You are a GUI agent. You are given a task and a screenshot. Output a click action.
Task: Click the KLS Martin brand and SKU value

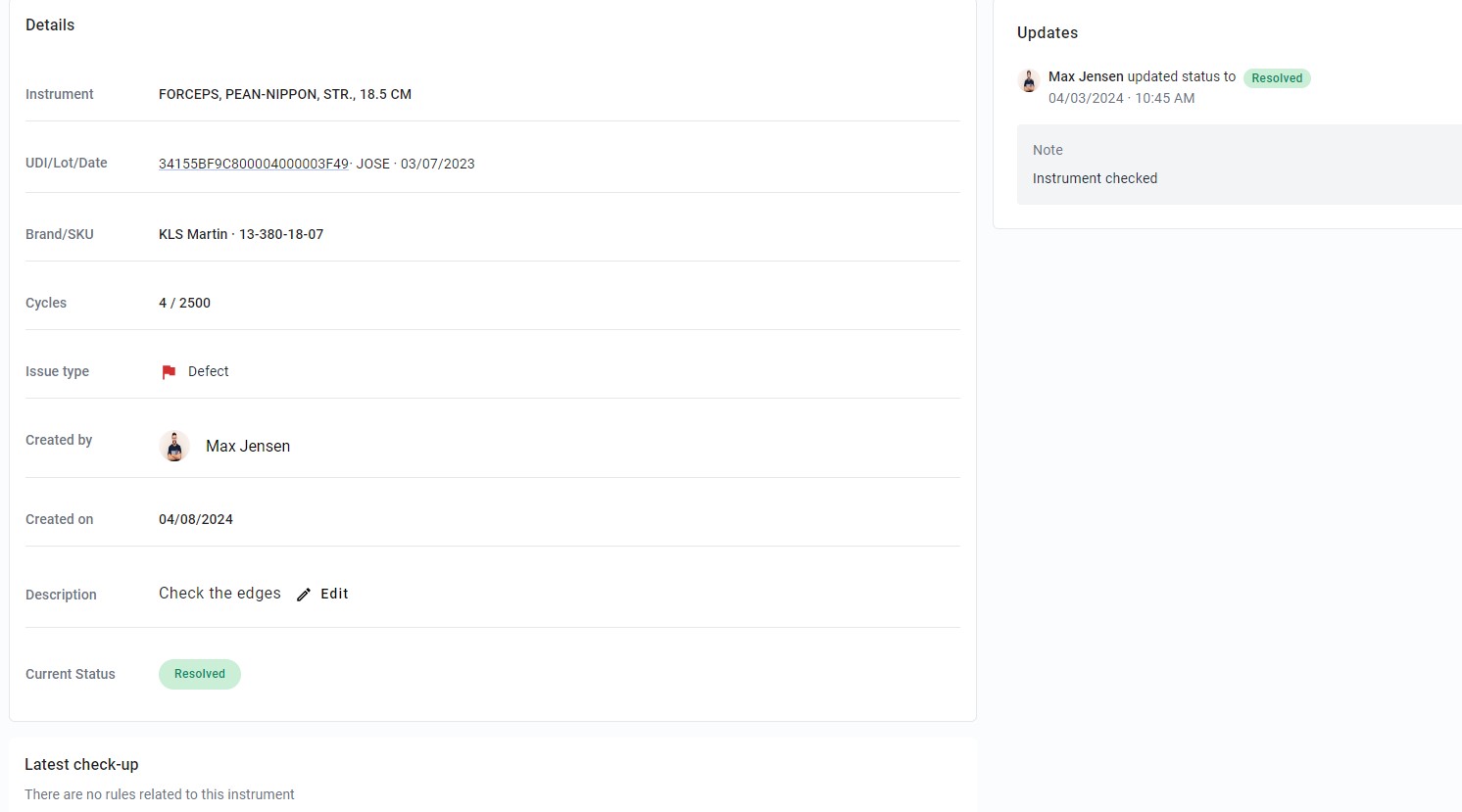(x=241, y=234)
